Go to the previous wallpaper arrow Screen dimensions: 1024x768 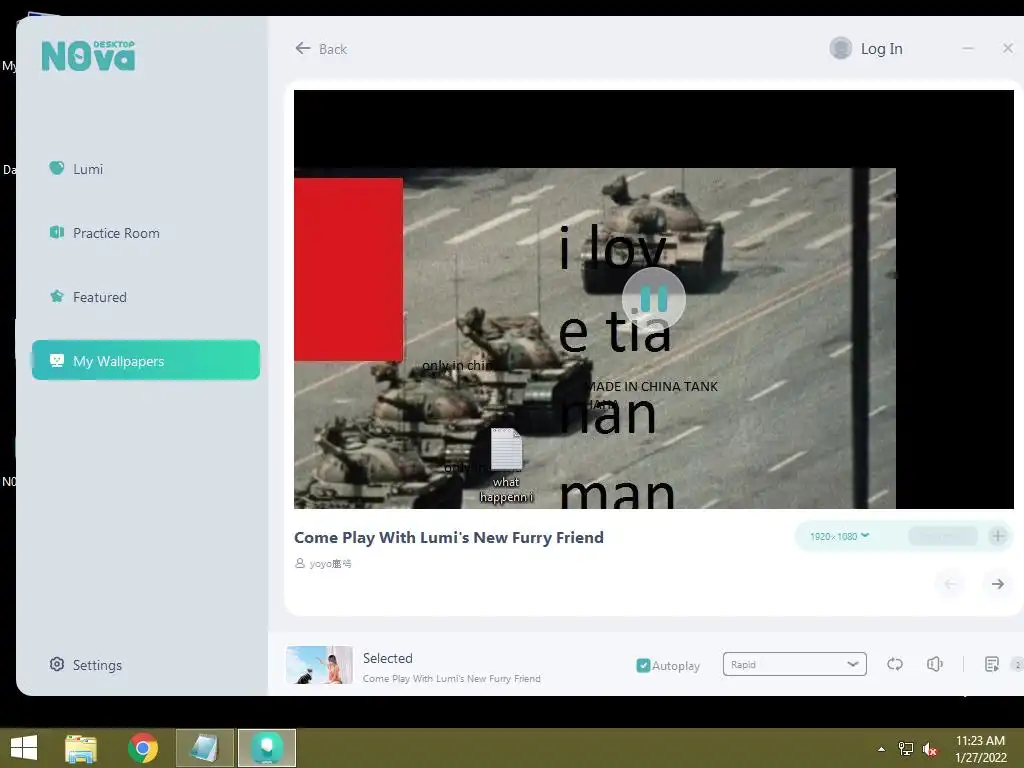950,584
